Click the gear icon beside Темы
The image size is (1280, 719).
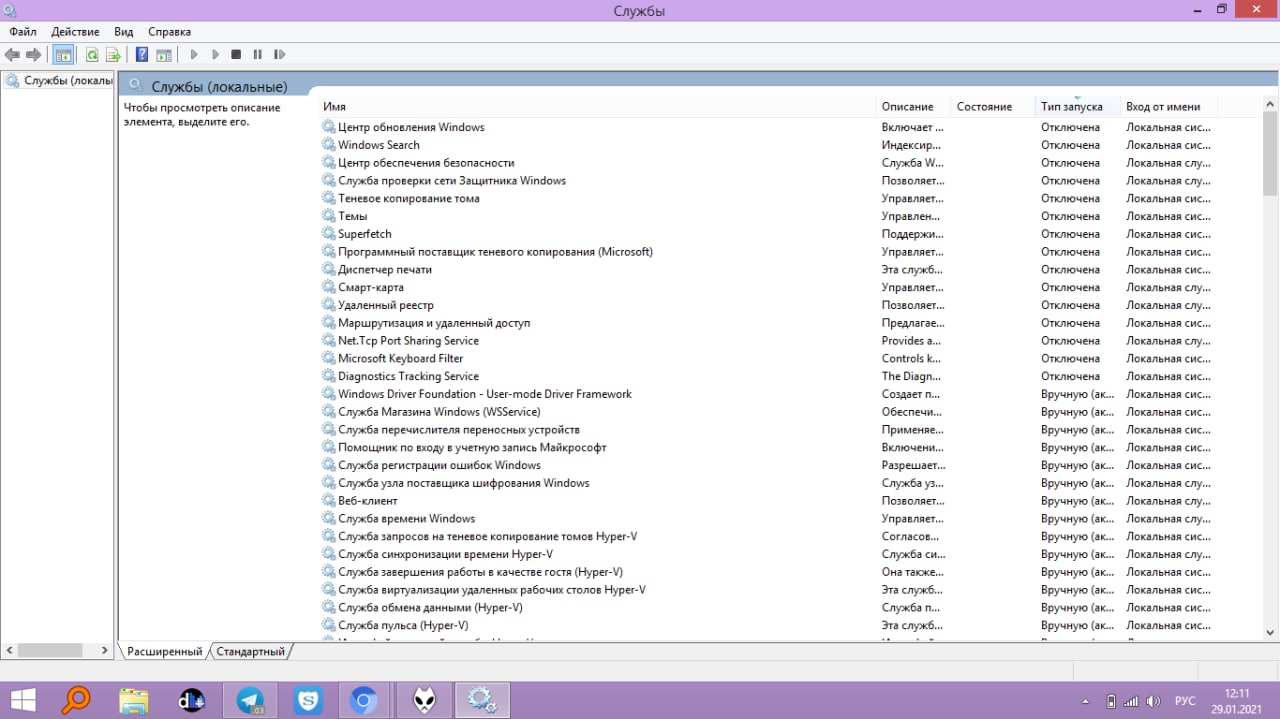coord(329,216)
